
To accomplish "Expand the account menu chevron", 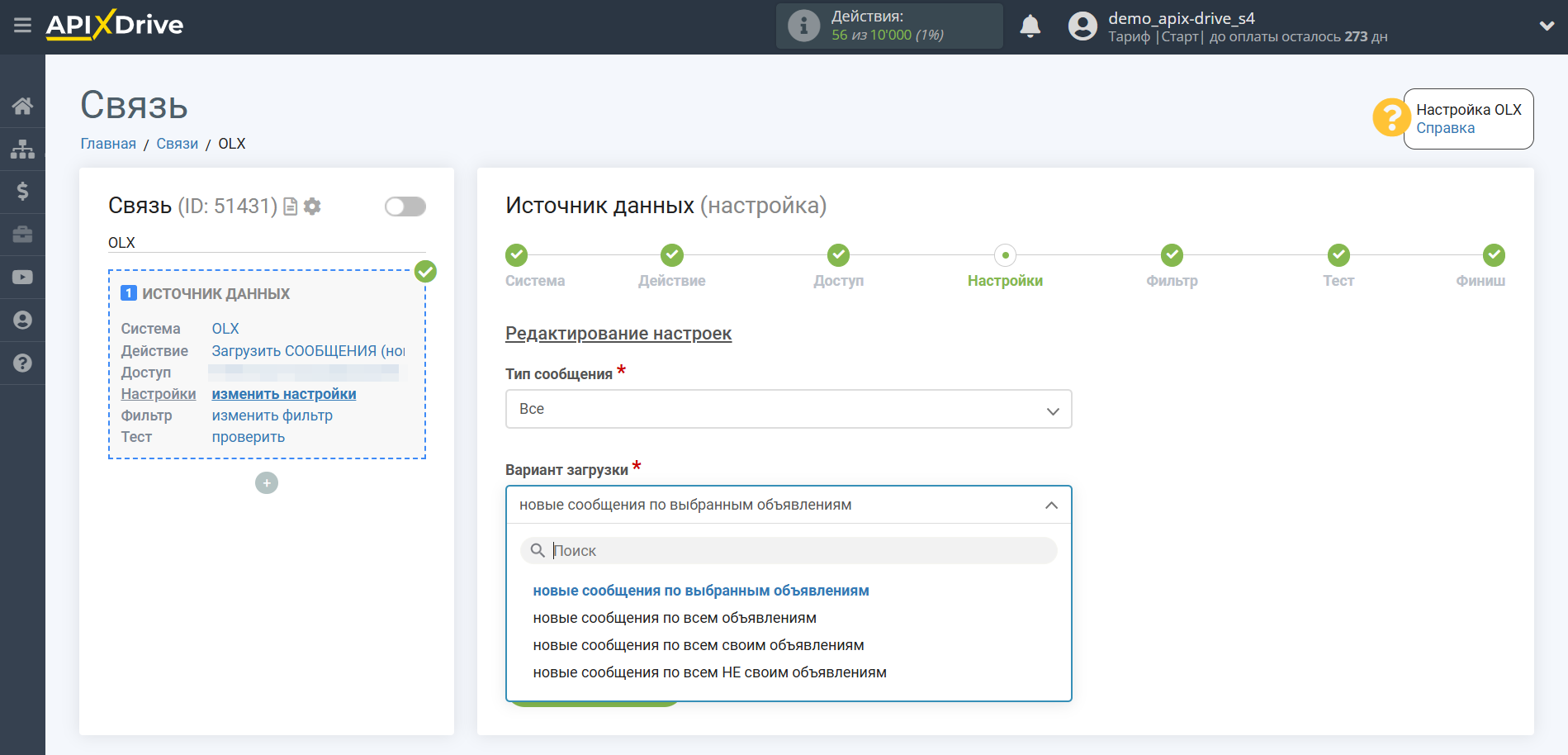I will [x=1547, y=26].
